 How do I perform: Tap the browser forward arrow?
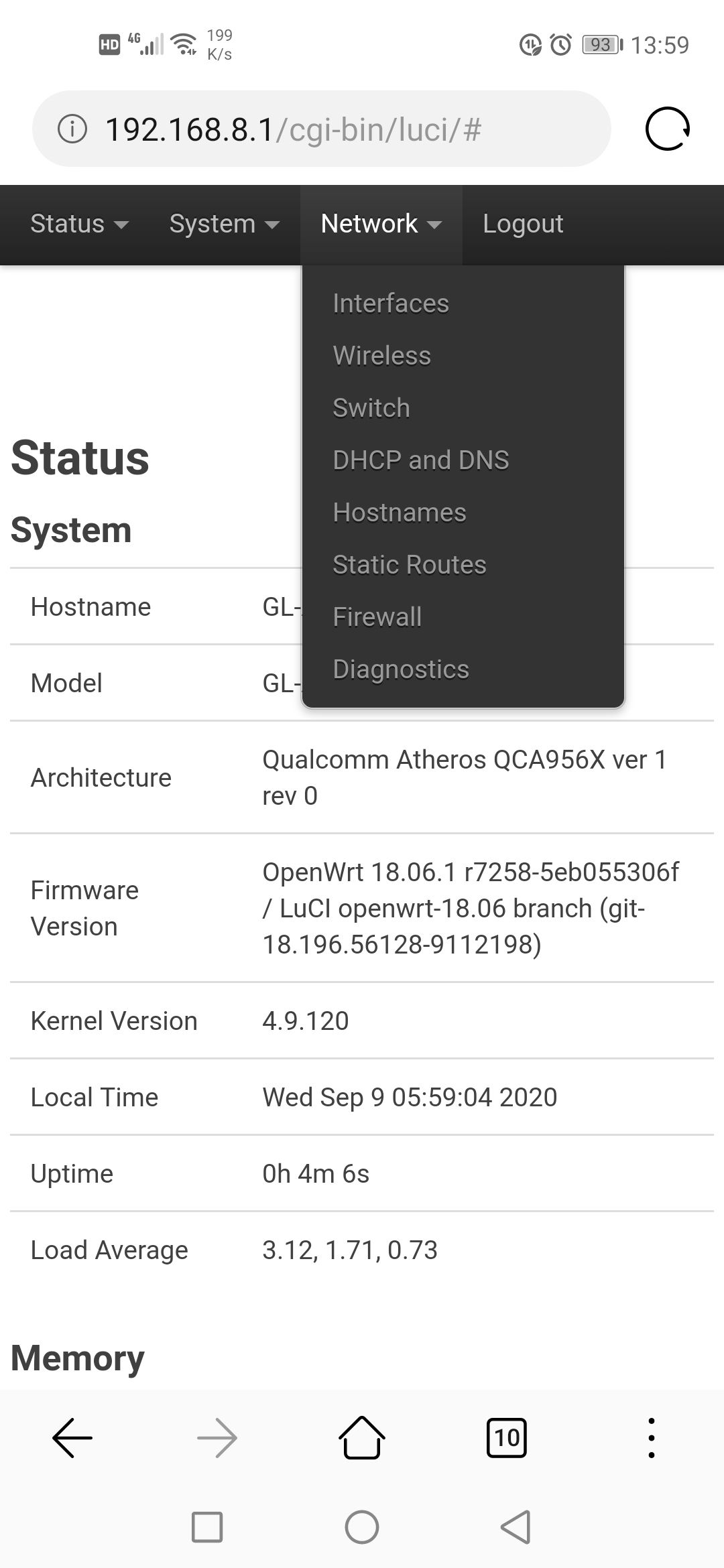tap(217, 1438)
